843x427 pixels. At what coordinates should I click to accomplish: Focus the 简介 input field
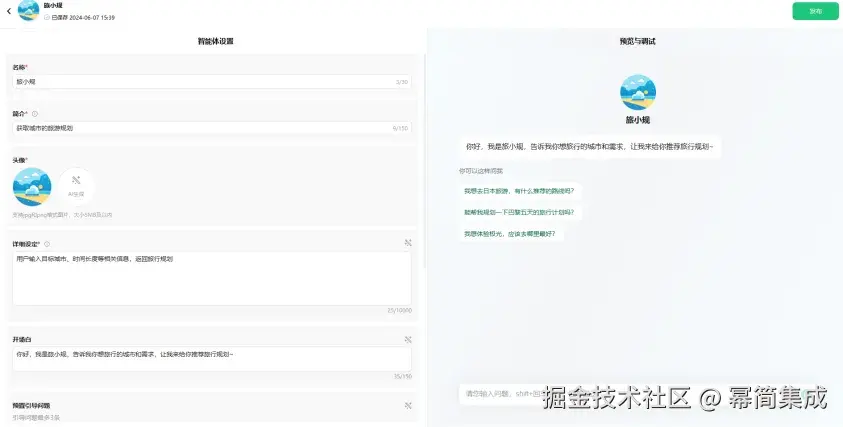tap(212, 128)
